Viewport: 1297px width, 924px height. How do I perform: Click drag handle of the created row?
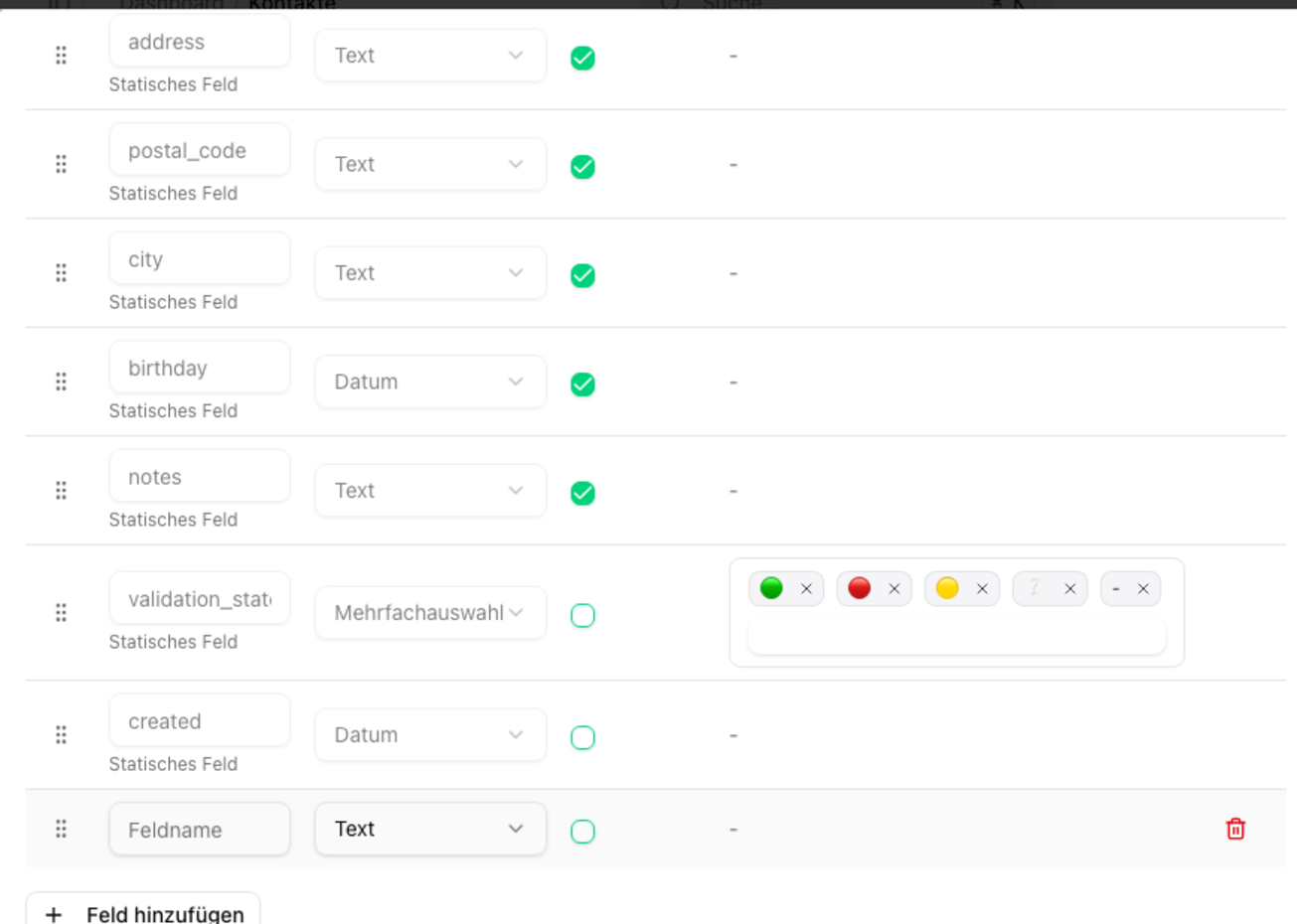61,735
